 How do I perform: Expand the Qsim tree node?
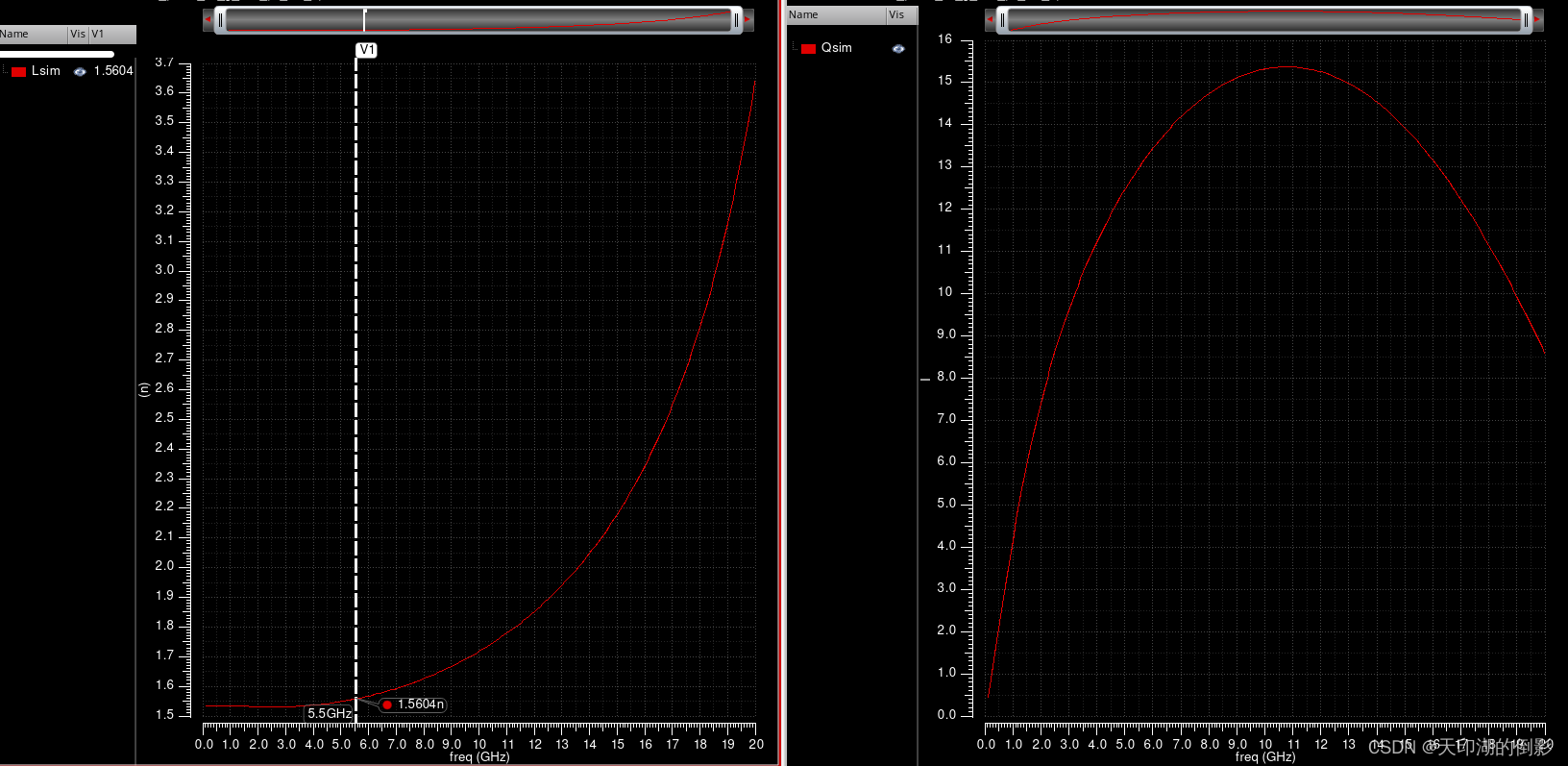(x=795, y=47)
